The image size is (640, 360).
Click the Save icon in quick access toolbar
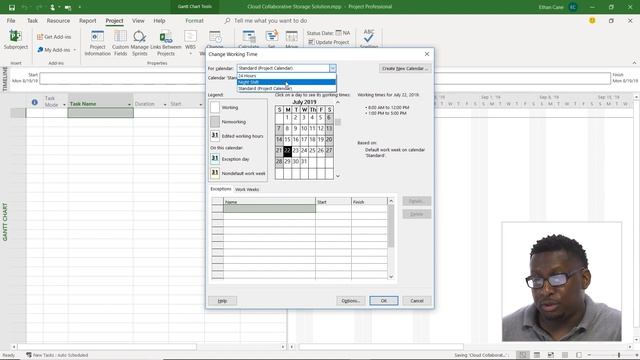(12, 7)
